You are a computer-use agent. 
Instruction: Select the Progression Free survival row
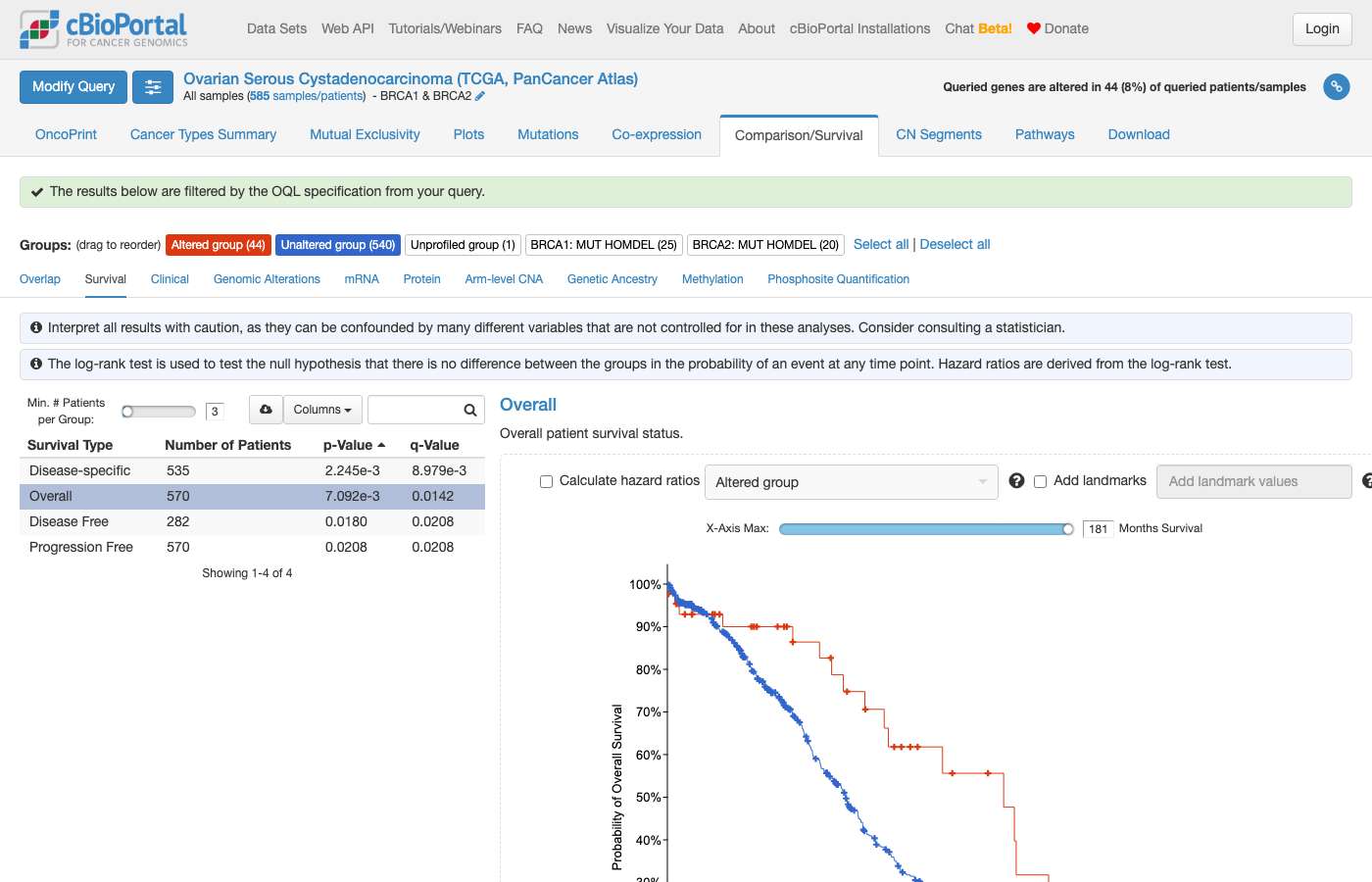(x=253, y=547)
